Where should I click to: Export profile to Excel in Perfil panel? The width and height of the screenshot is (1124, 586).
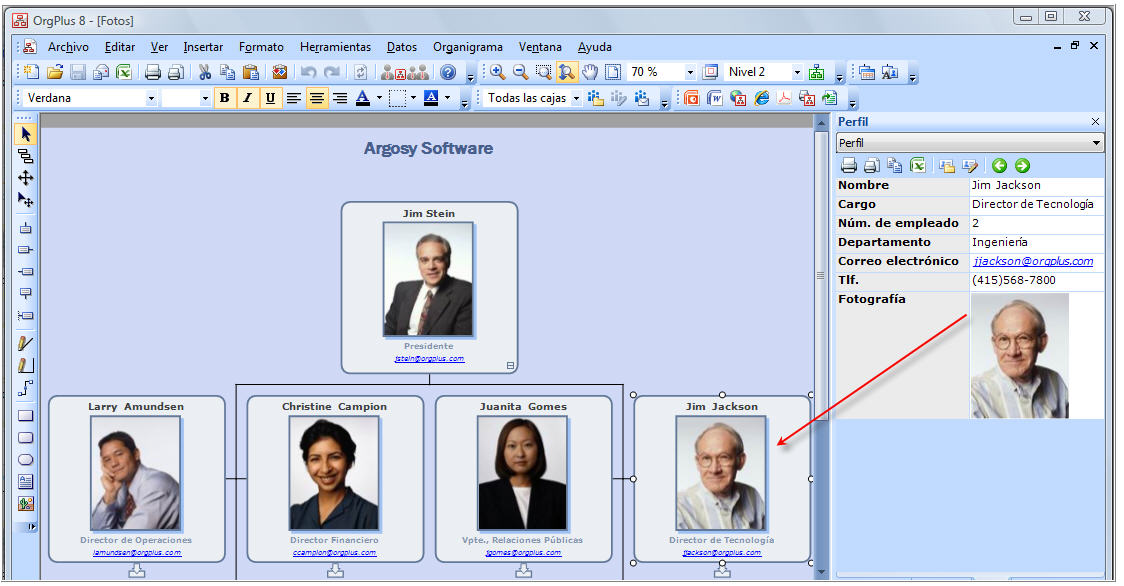coord(918,166)
